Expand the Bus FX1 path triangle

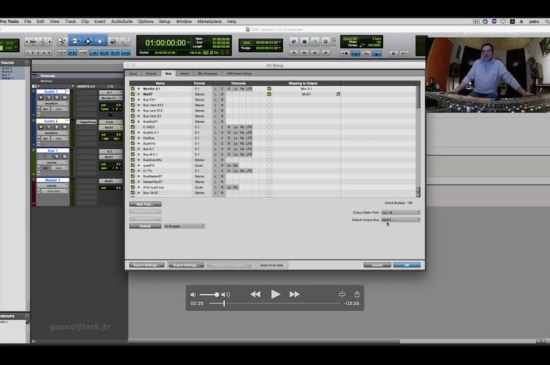pos(139,100)
